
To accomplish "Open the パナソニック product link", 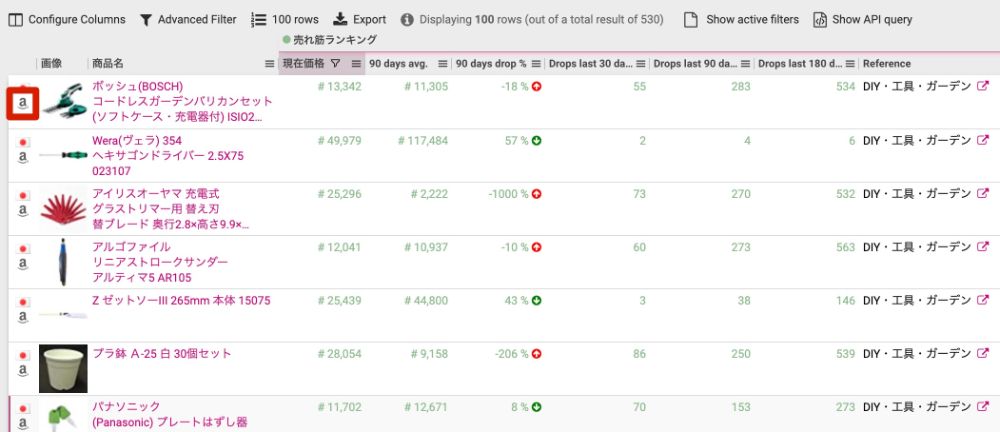I will [x=169, y=414].
